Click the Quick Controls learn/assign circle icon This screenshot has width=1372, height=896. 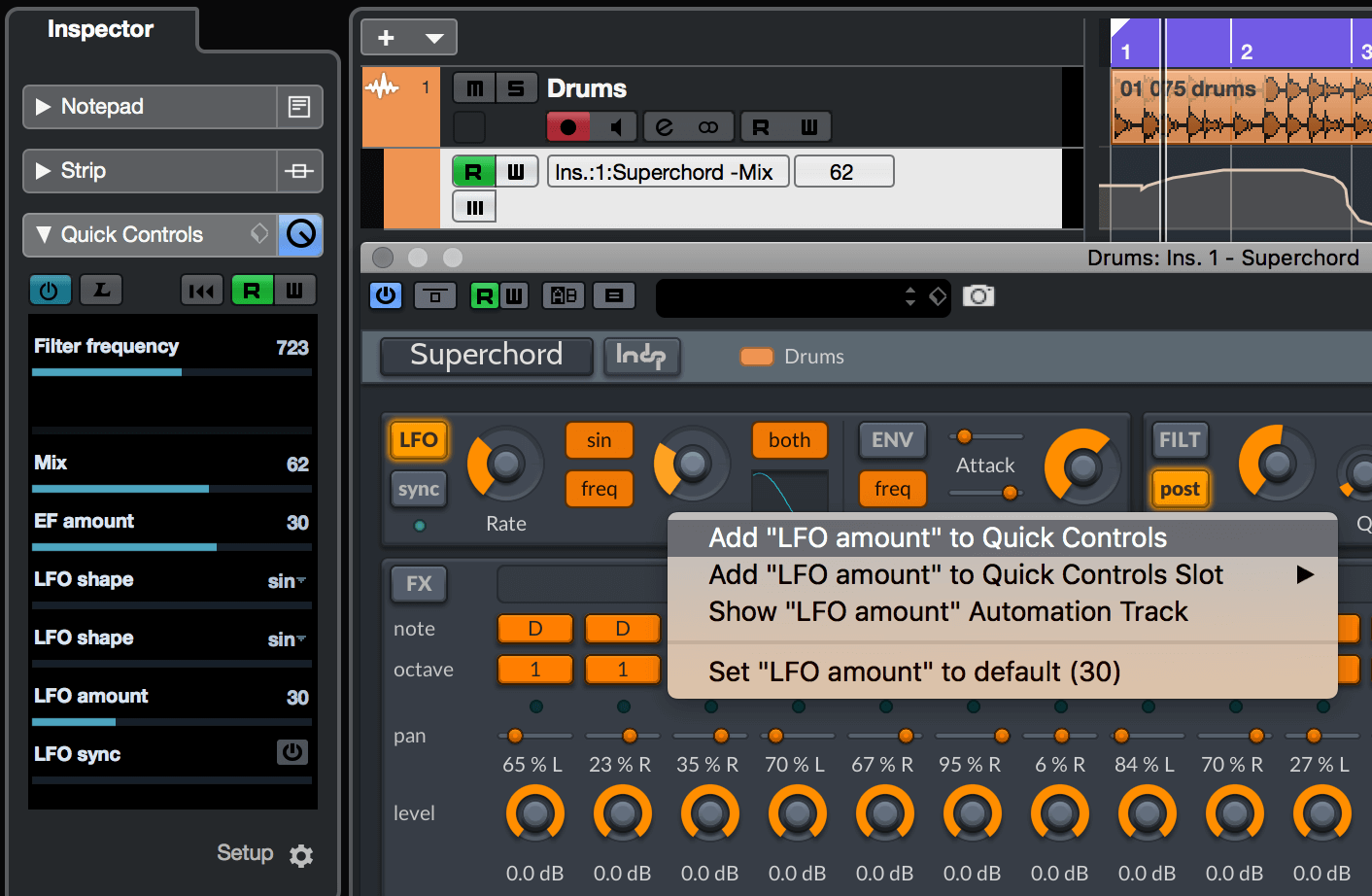[301, 234]
